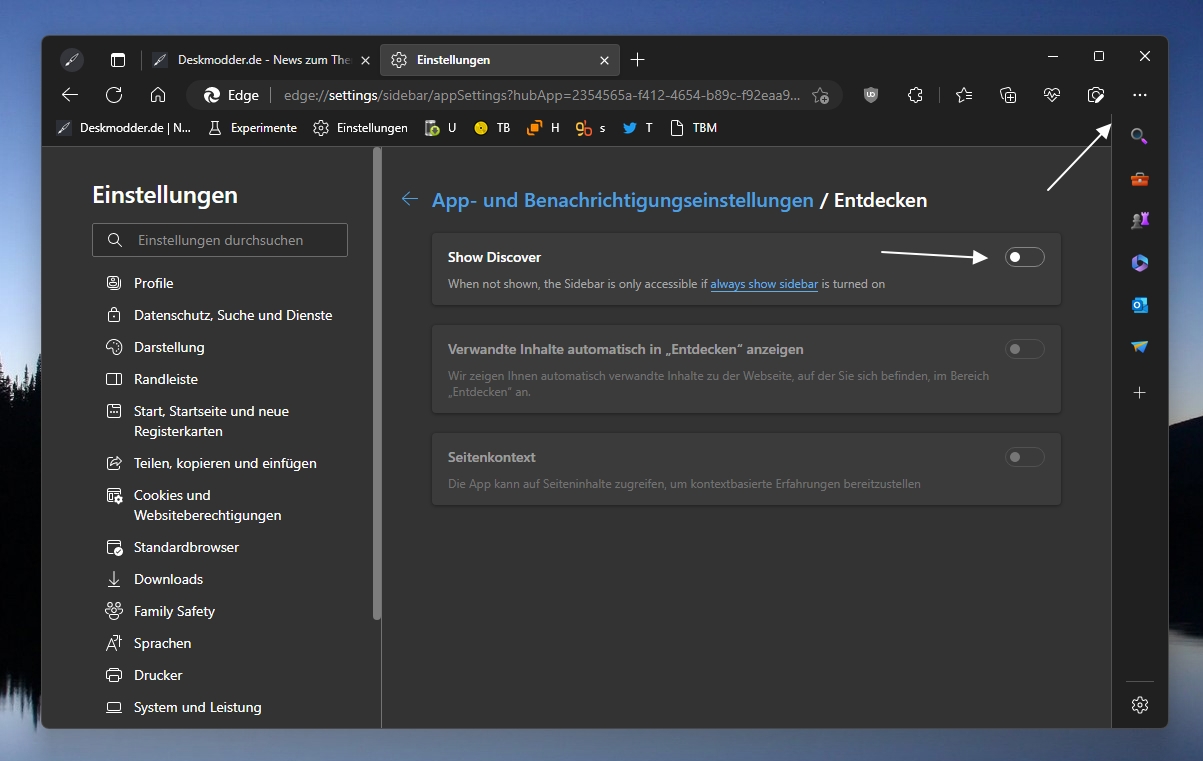Toggle the Show Discover switch
The image size is (1203, 761).
tap(1024, 257)
